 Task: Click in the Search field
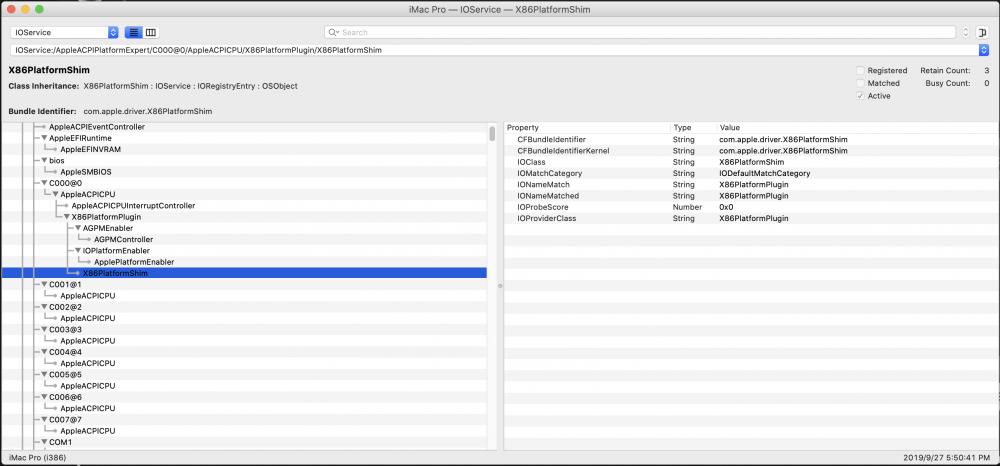click(640, 33)
